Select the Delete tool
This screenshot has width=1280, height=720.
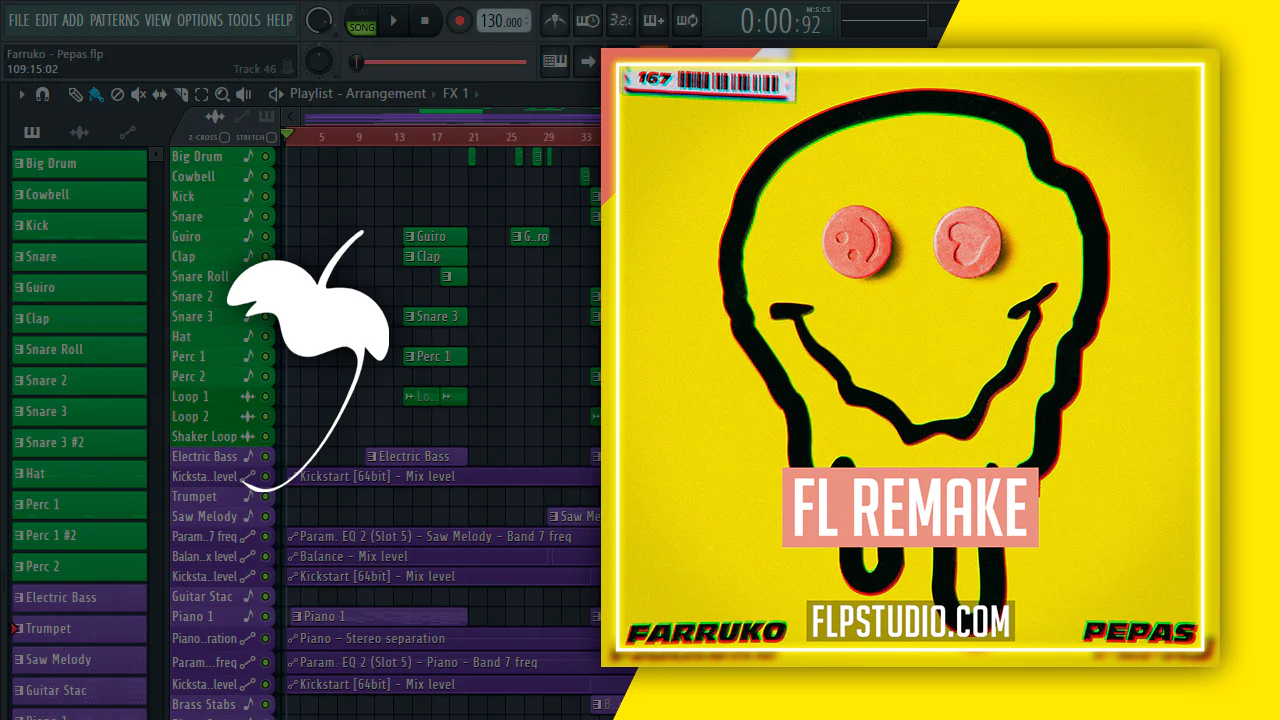point(117,94)
